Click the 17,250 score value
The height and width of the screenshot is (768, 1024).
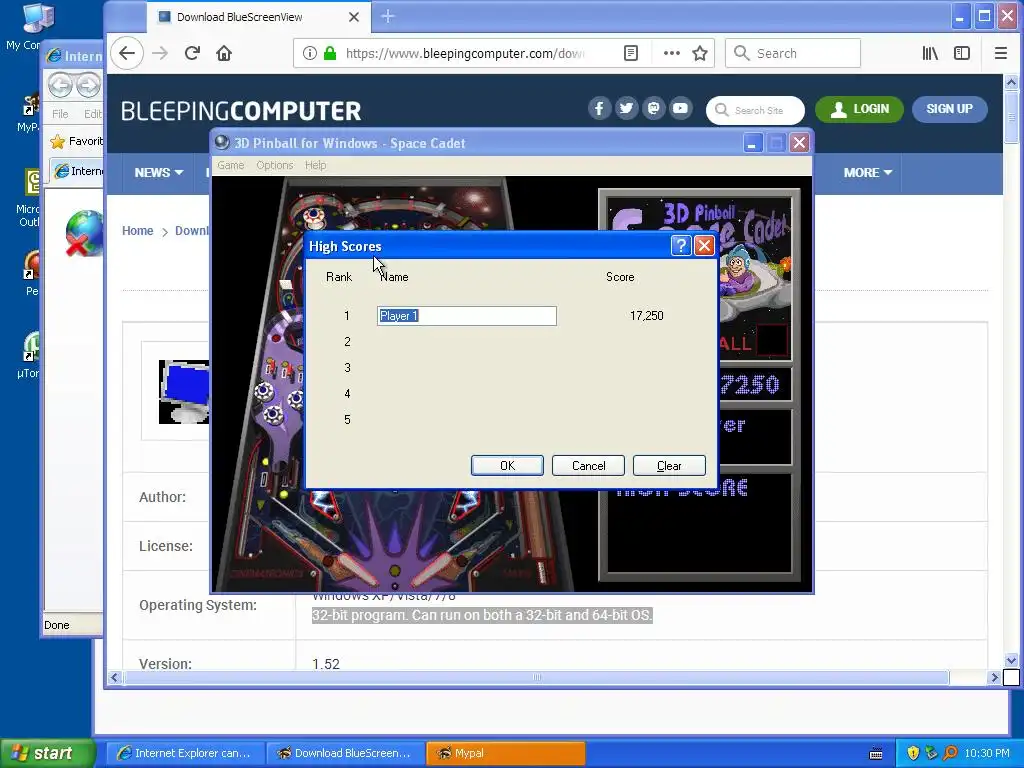647,316
